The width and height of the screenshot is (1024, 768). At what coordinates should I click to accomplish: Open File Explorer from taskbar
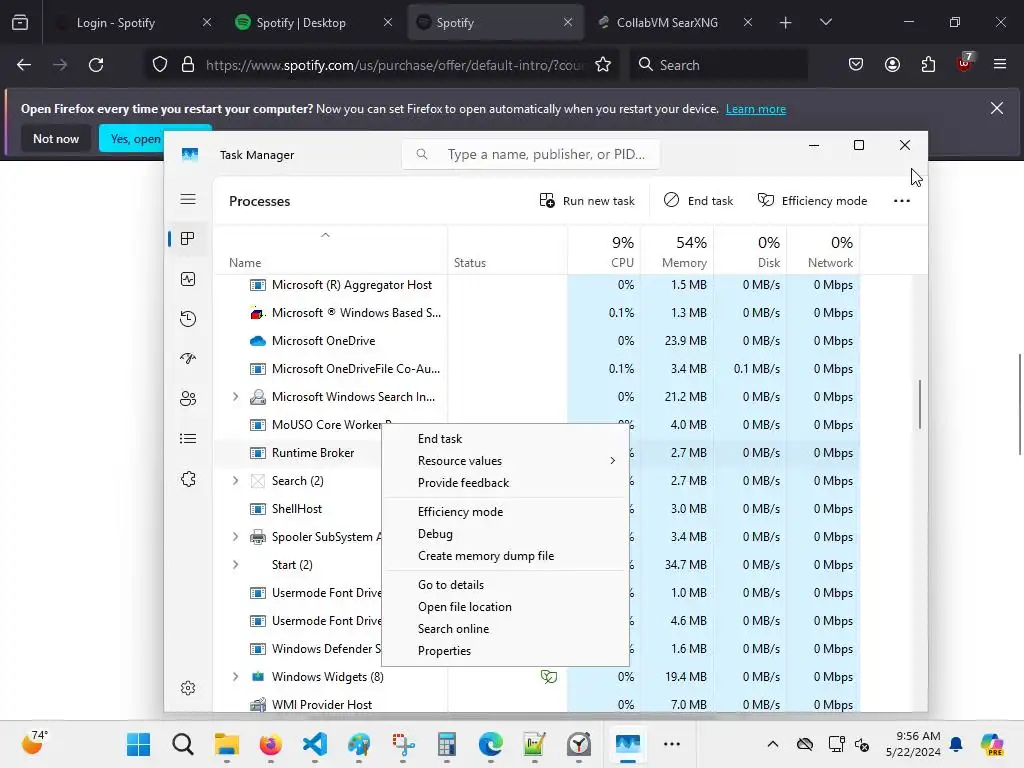tap(227, 744)
